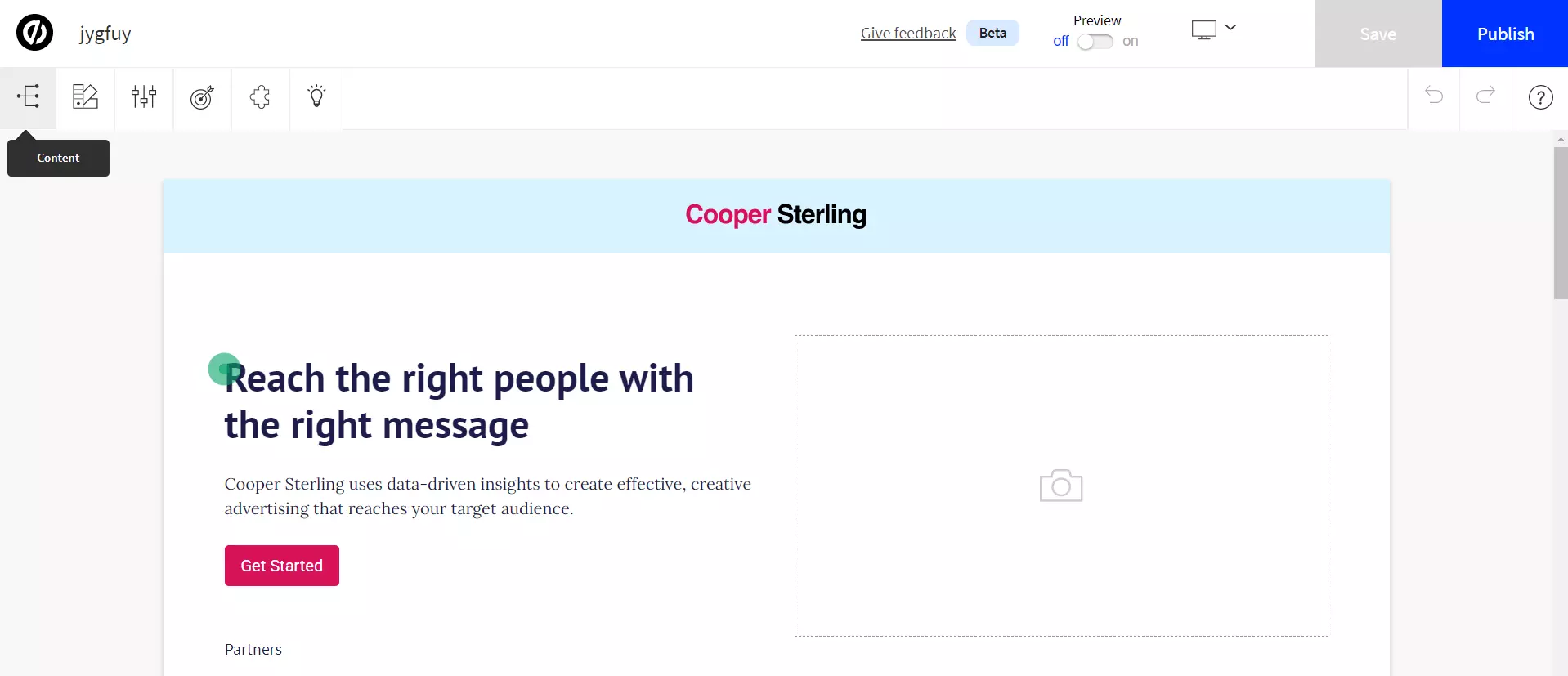
Task: Click the undo arrow
Action: pyautogui.click(x=1433, y=96)
